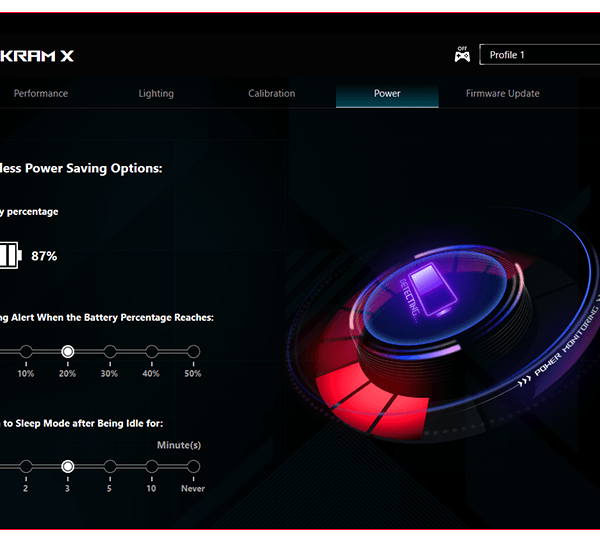The height and width of the screenshot is (541, 600).
Task: Set sleep mode to Never
Action: tap(193, 467)
